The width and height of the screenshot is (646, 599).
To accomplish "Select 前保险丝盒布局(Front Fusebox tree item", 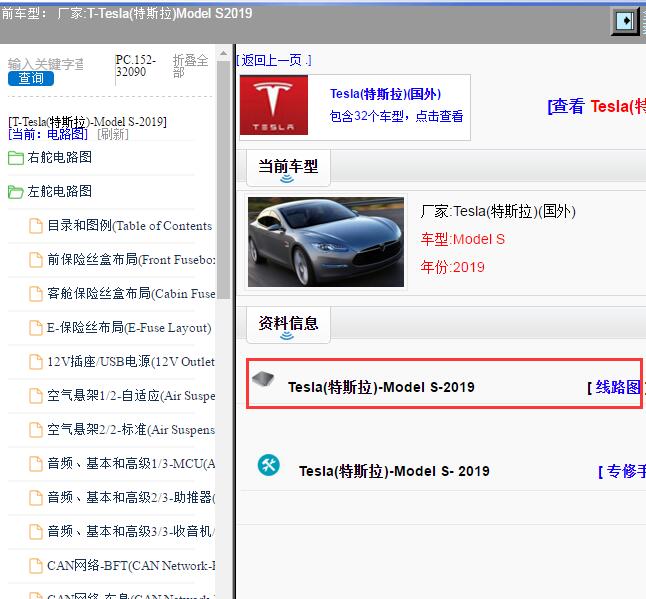I will (x=131, y=260).
